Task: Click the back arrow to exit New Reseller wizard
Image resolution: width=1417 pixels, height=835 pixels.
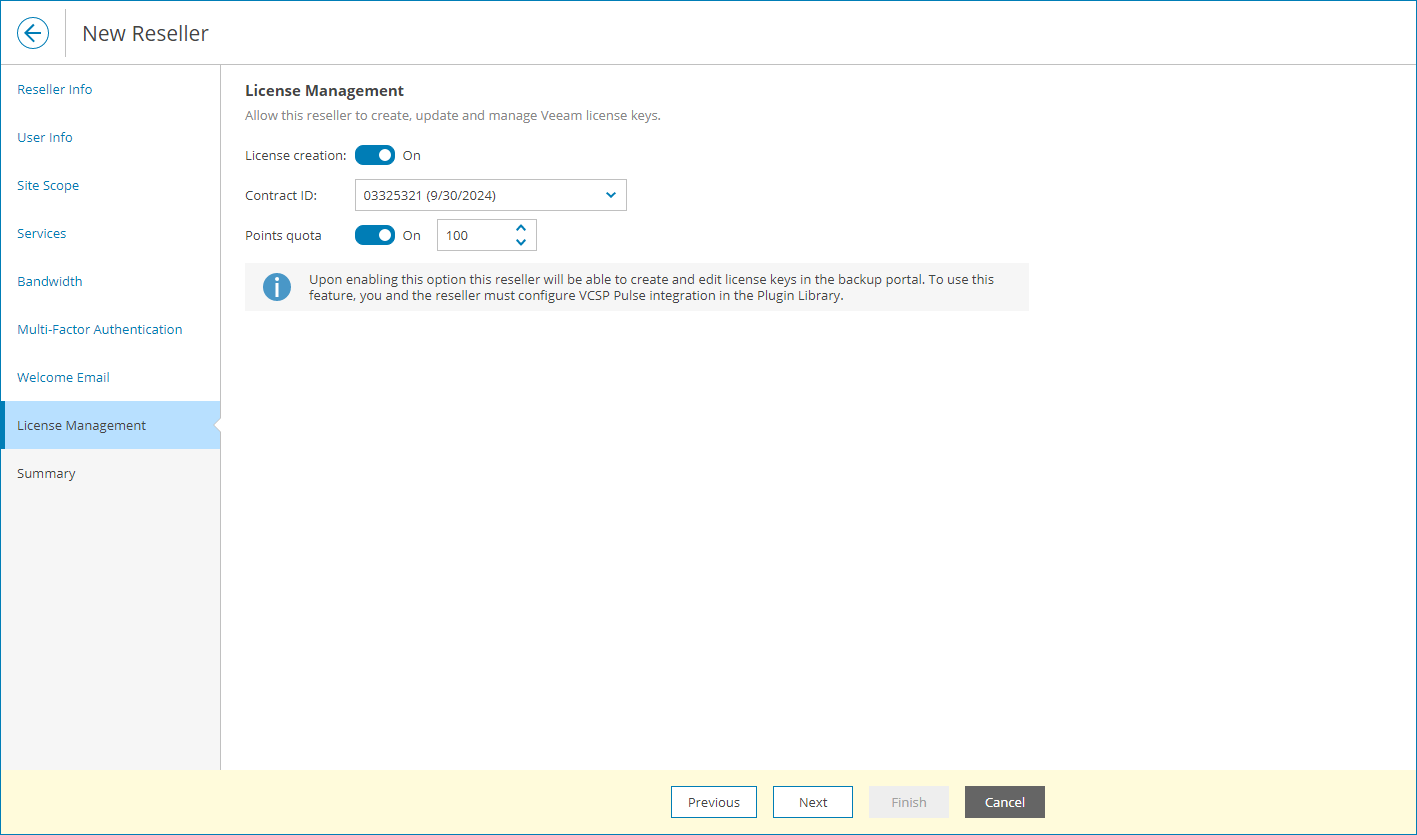Action: pos(33,32)
